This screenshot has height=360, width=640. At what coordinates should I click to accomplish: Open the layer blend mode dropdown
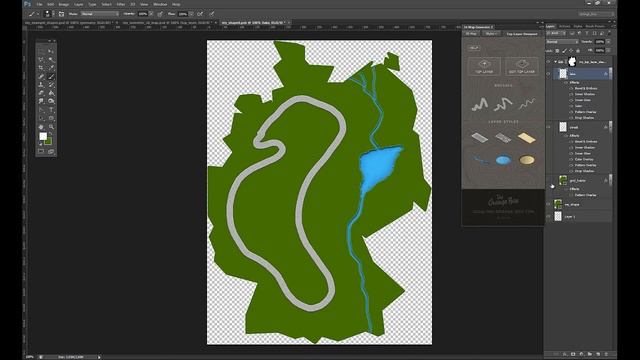[562, 42]
